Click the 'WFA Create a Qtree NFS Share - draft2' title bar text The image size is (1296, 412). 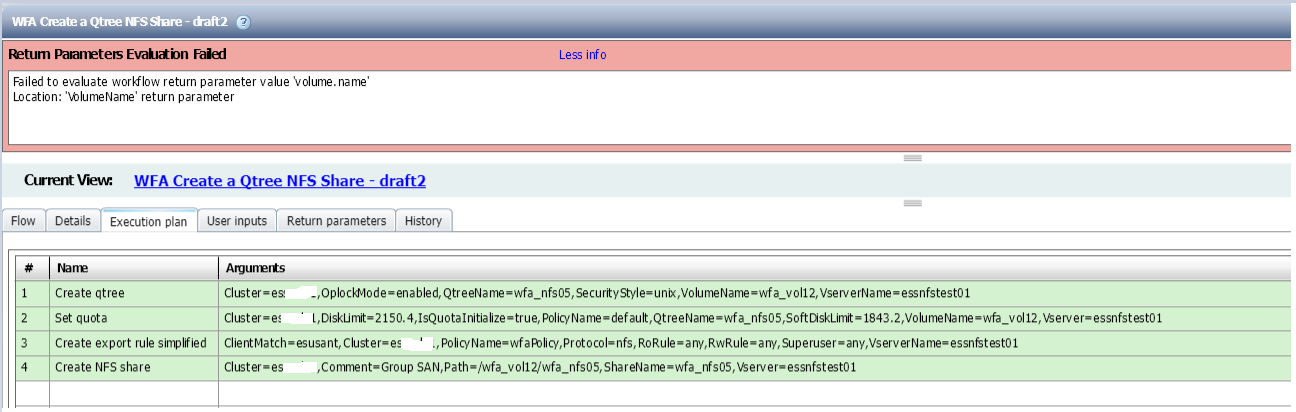click(x=120, y=21)
